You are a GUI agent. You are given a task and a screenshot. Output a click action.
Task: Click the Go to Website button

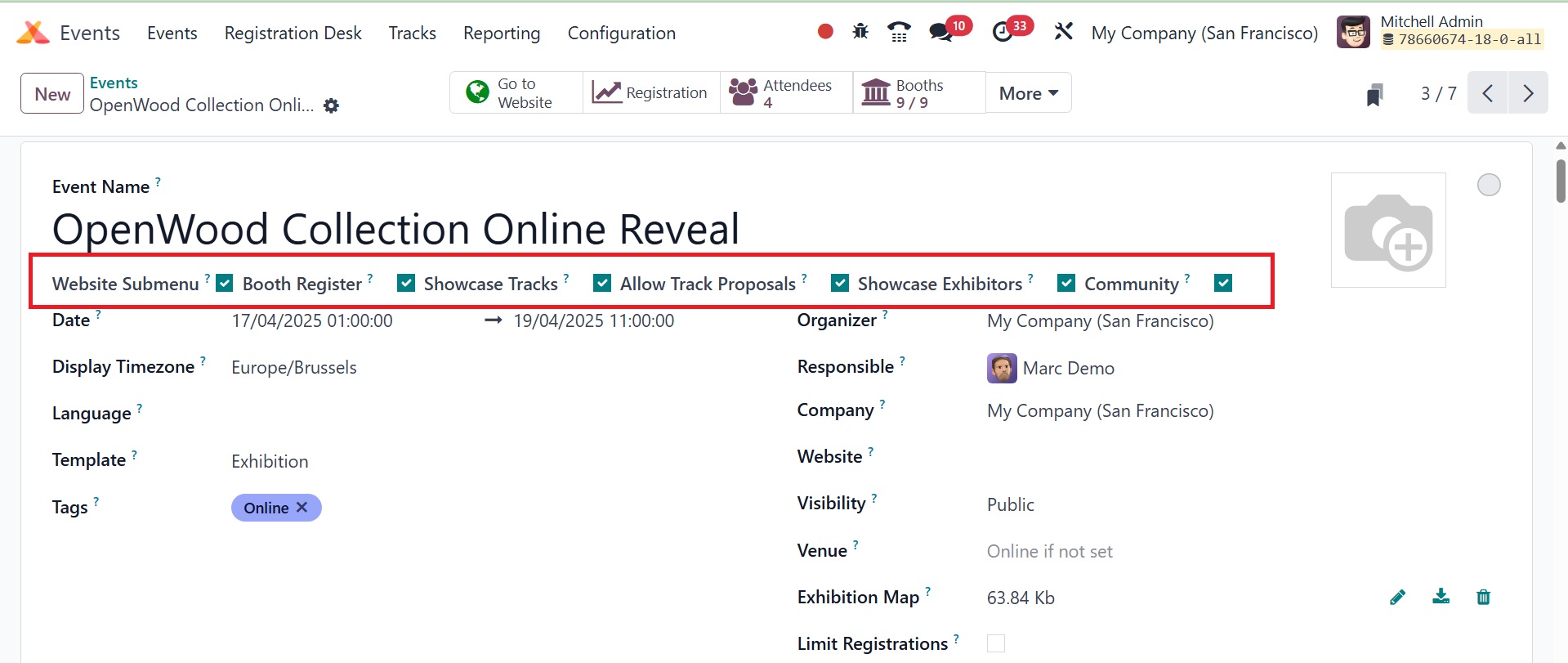pos(516,93)
